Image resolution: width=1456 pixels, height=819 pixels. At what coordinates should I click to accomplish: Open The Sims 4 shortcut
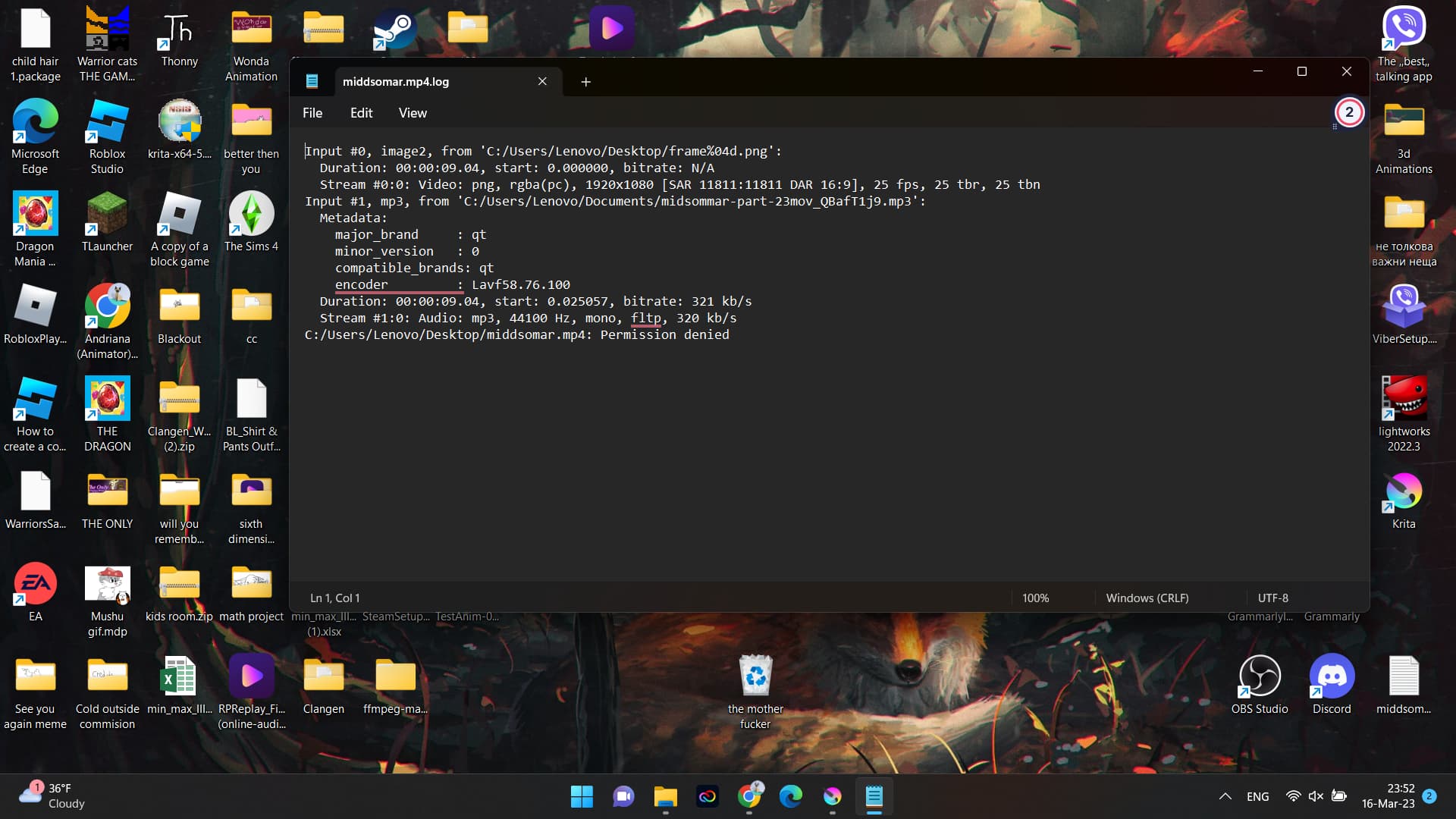coord(251,215)
